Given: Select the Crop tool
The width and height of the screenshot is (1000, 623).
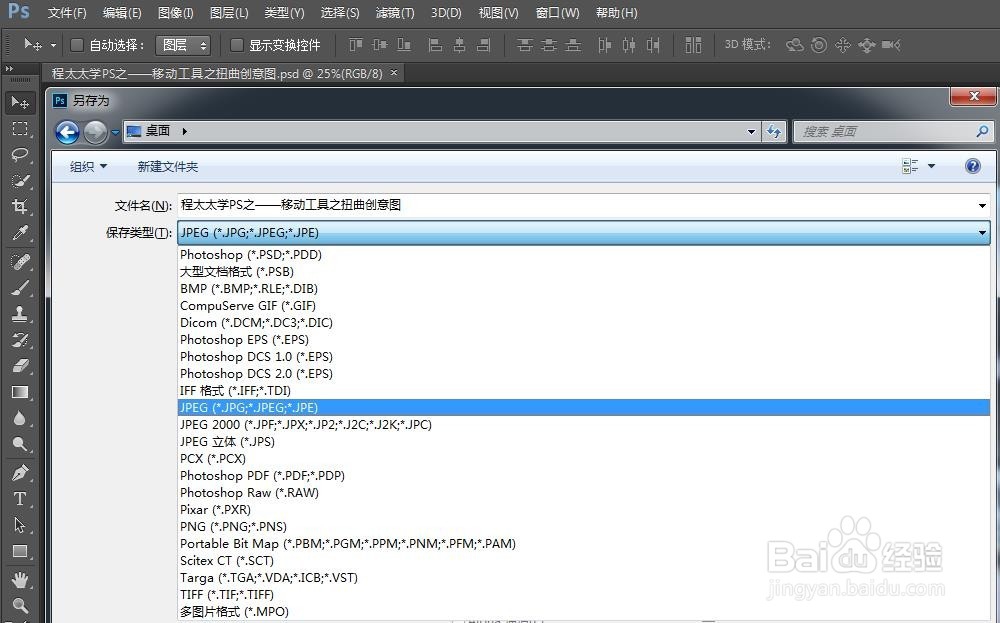Looking at the screenshot, I should (20, 207).
